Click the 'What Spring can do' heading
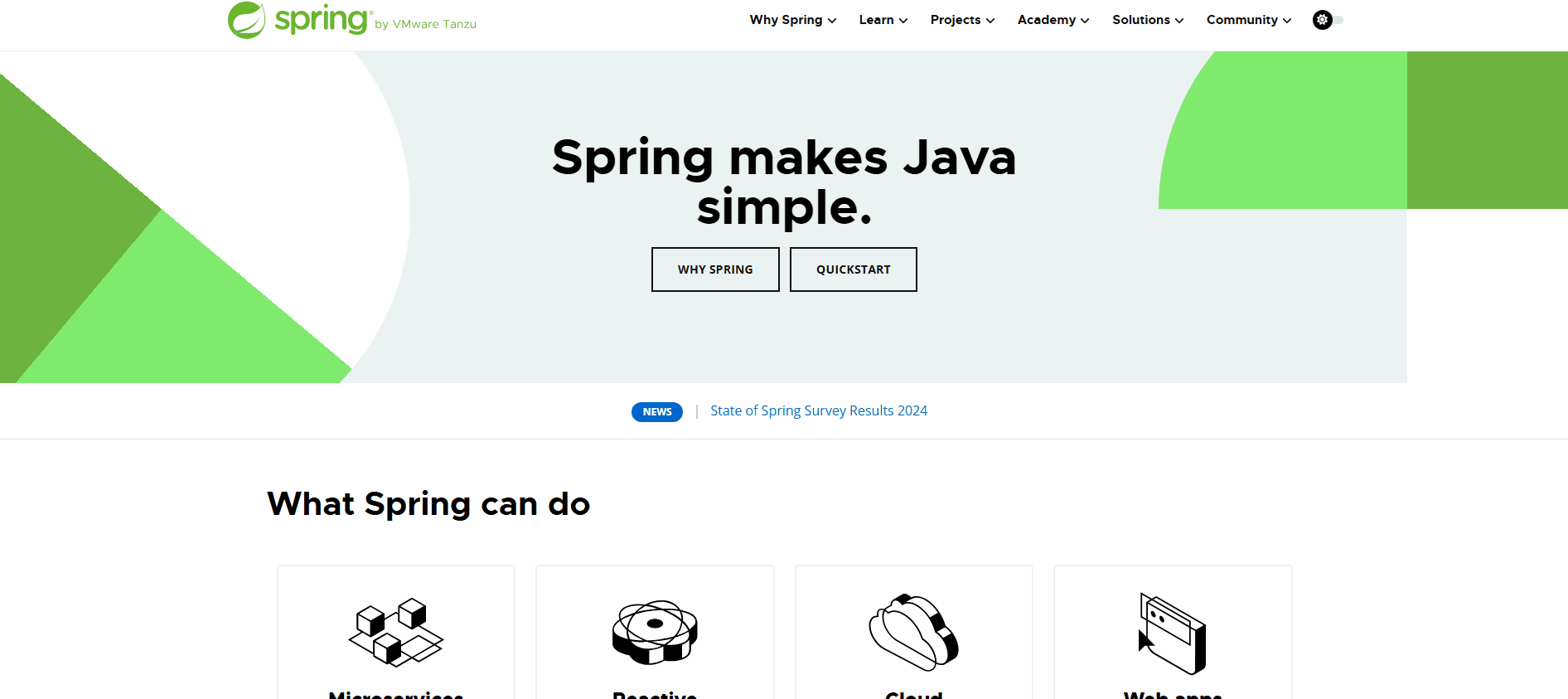The height and width of the screenshot is (699, 1568). click(428, 504)
